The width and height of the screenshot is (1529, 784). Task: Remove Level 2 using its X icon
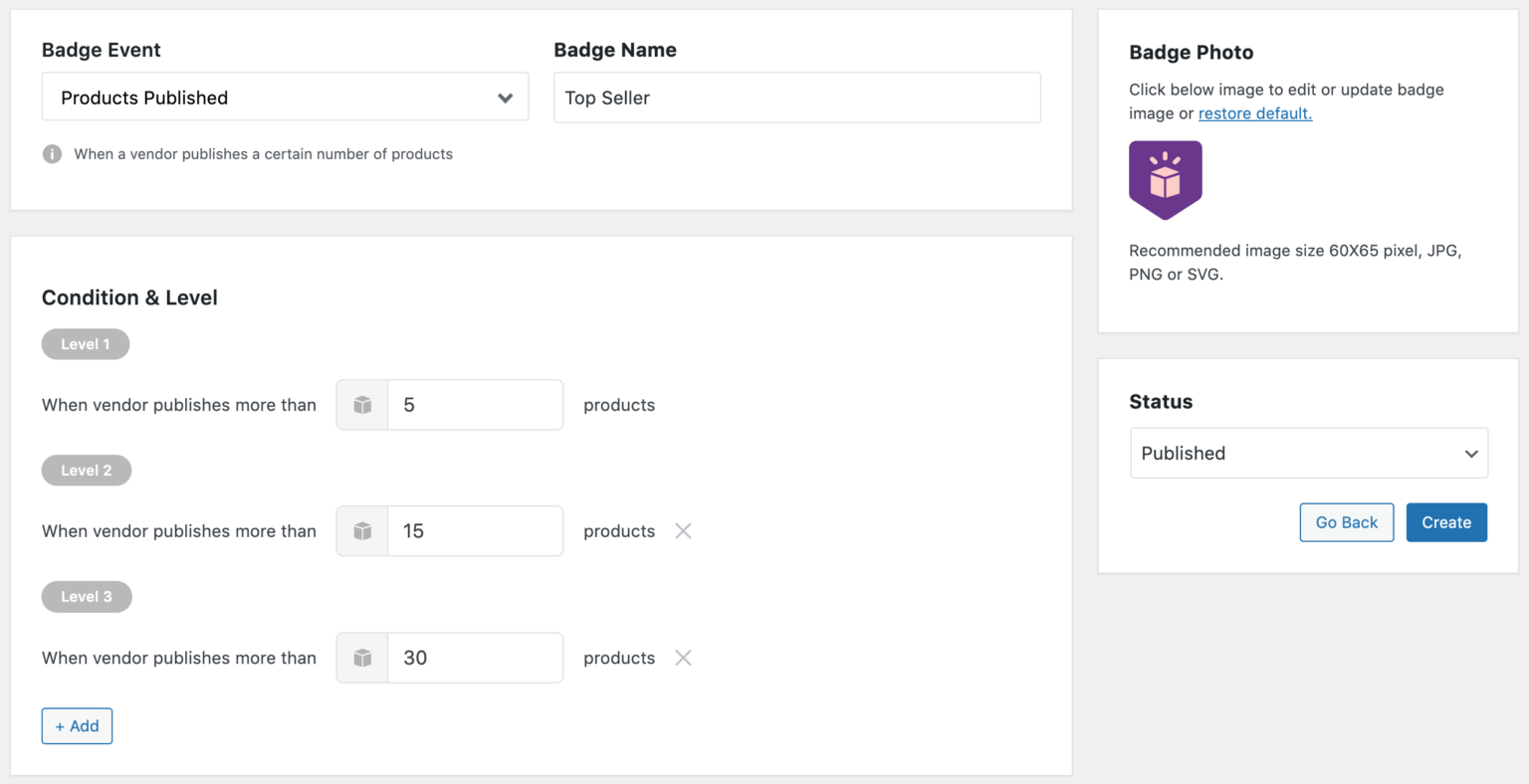(x=683, y=530)
